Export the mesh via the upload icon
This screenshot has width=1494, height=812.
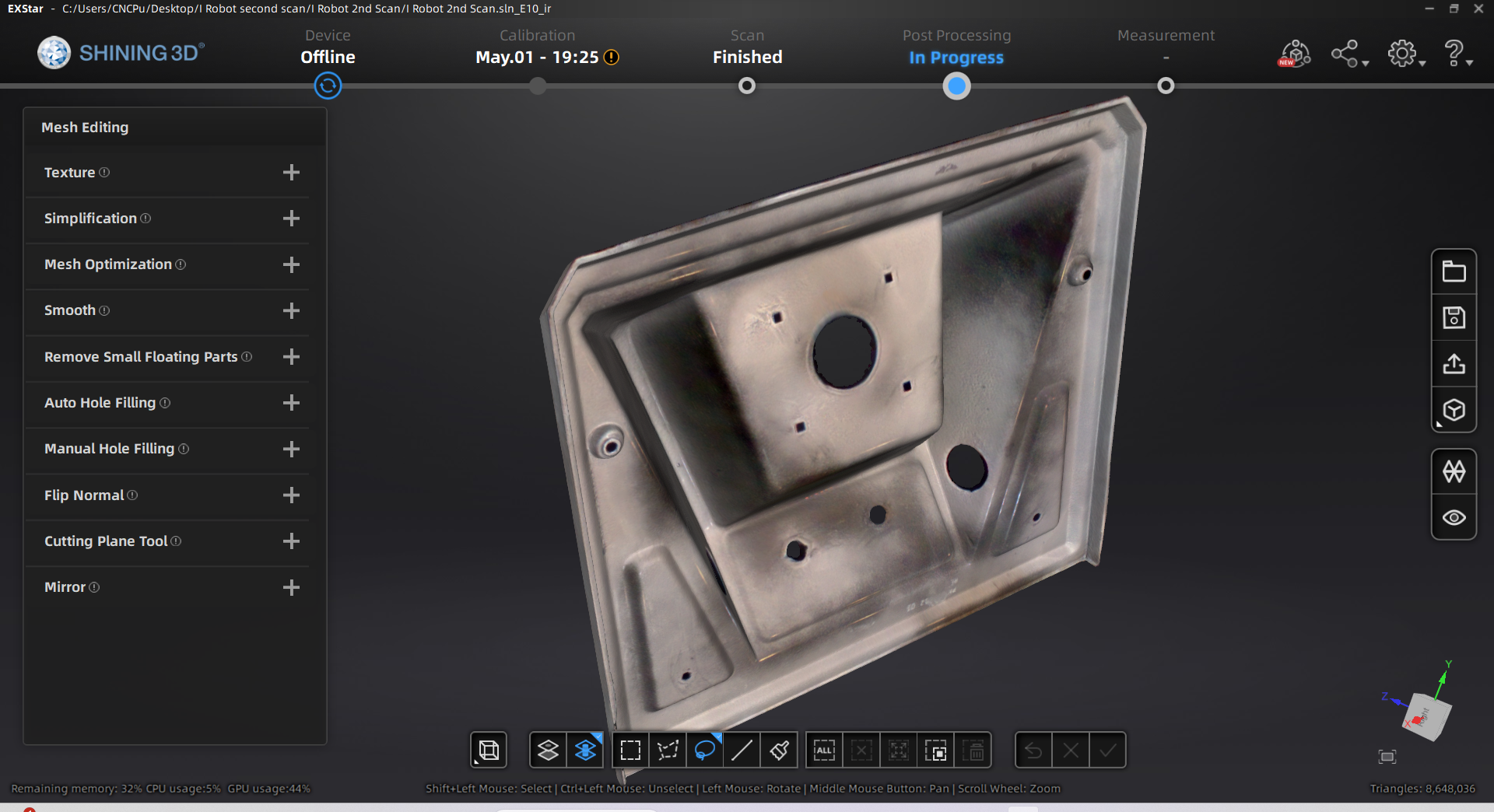tap(1454, 363)
